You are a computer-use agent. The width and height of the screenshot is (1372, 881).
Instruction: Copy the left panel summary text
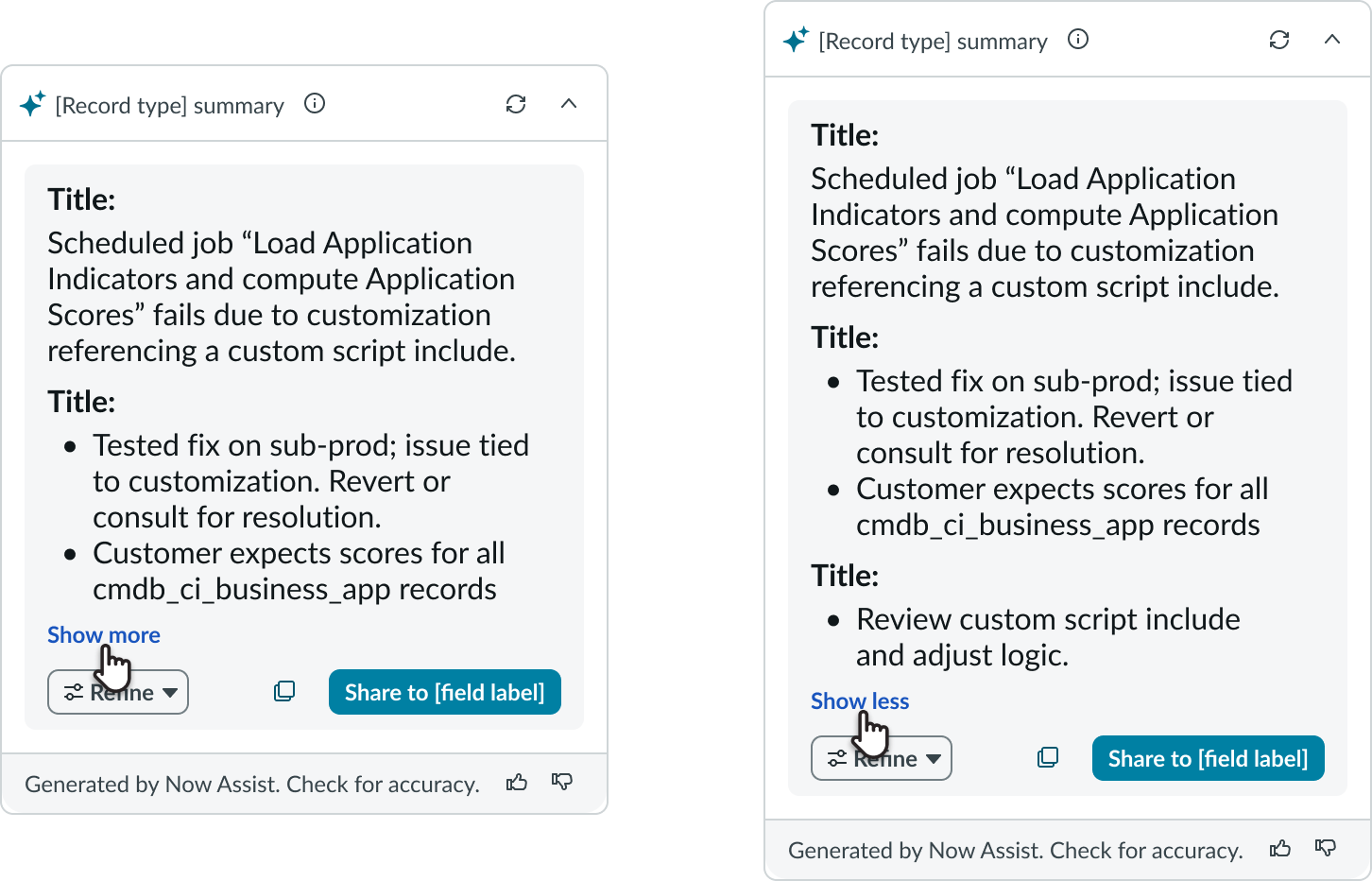[283, 692]
